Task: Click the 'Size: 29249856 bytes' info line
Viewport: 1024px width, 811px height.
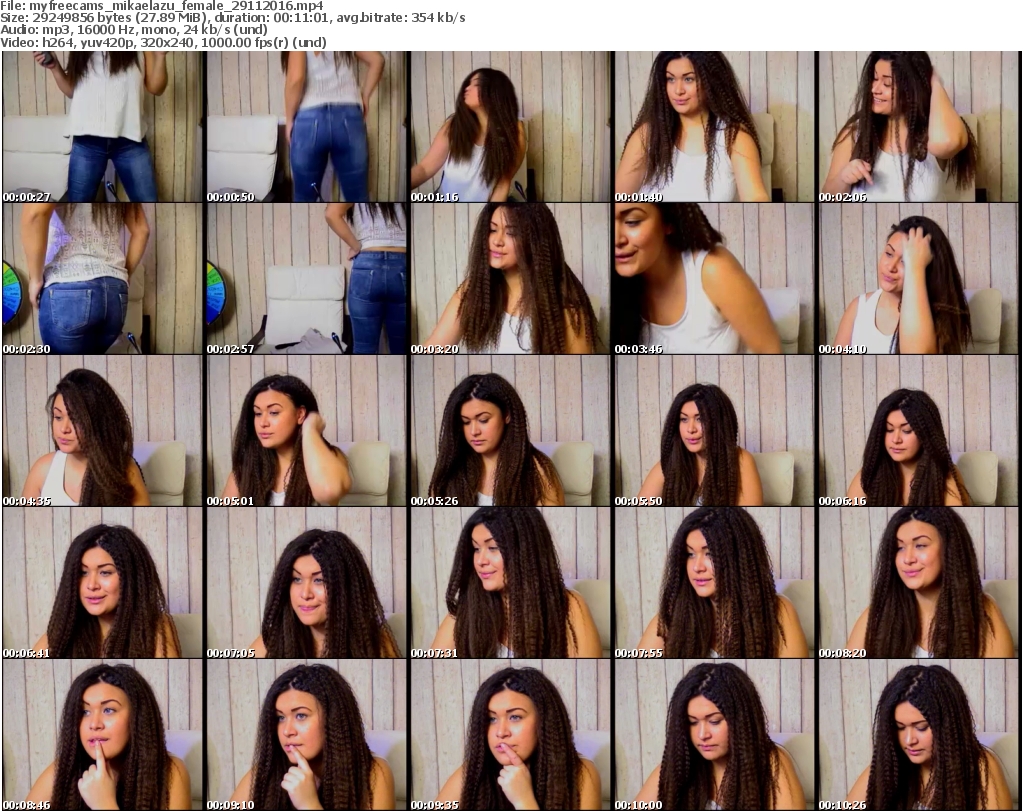Action: pos(232,18)
